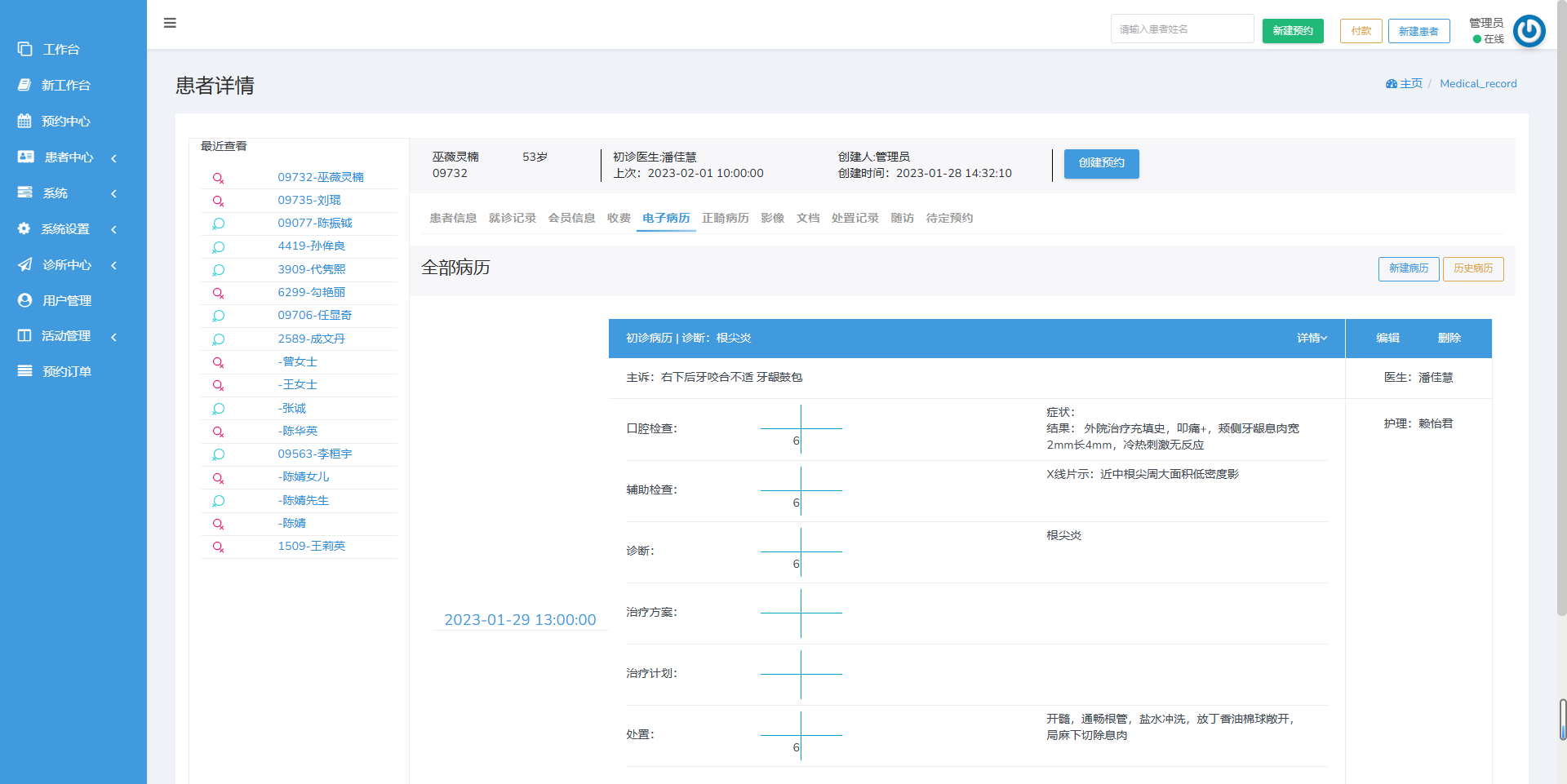Open recent patient 09735-刘琨
Viewport: 1567px width, 784px height.
[309, 200]
